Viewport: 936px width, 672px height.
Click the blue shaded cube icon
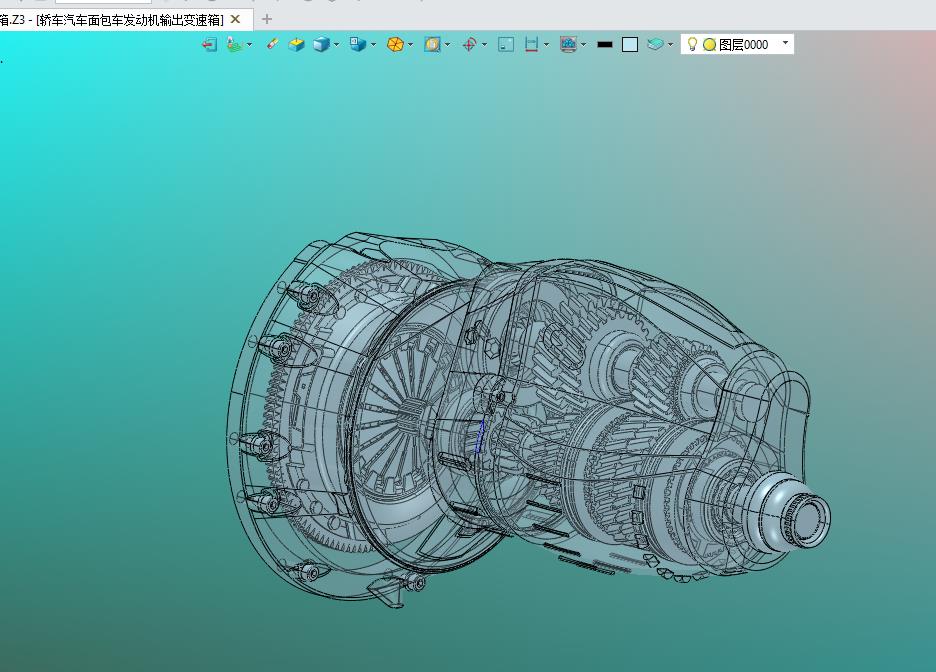(x=321, y=44)
